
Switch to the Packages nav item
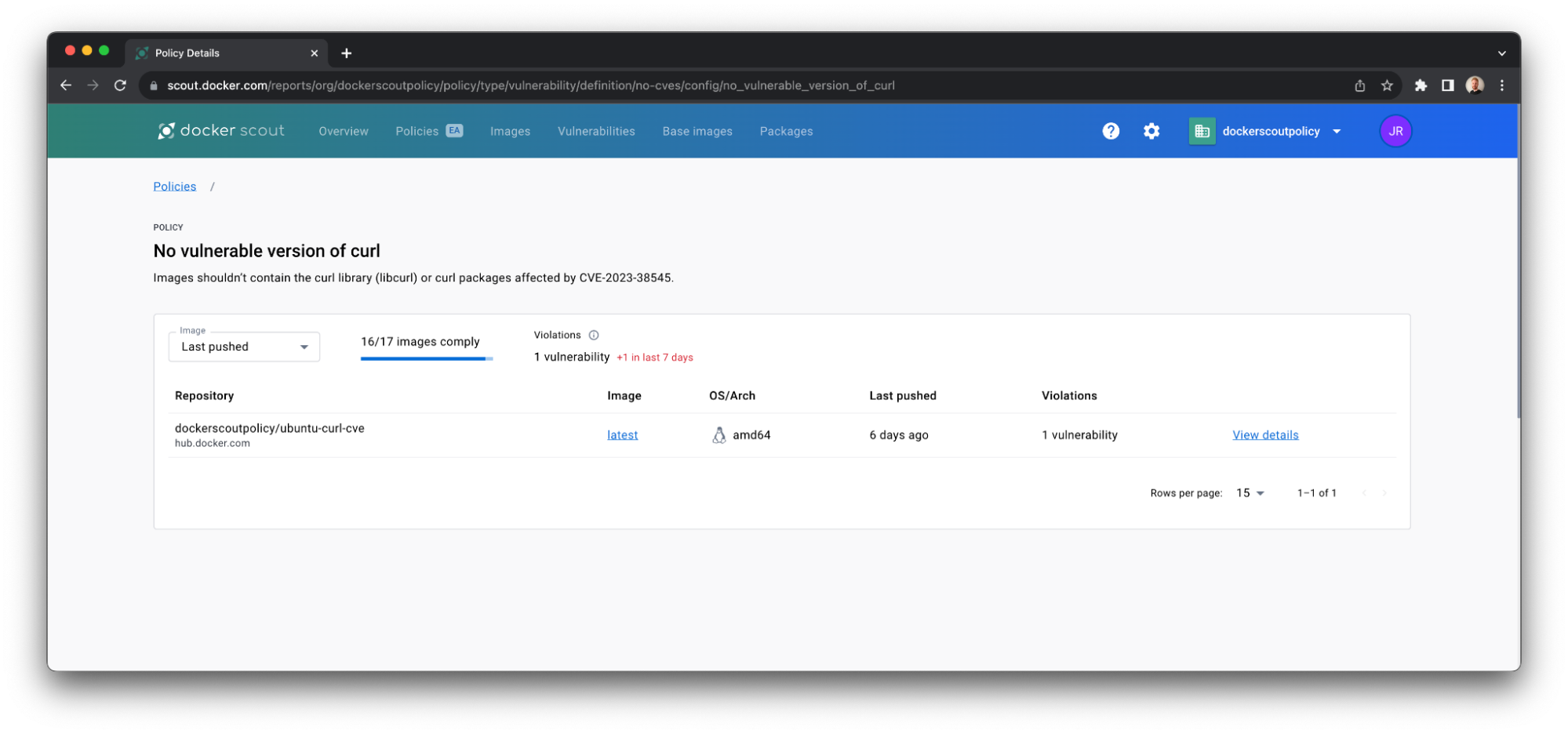coord(786,131)
